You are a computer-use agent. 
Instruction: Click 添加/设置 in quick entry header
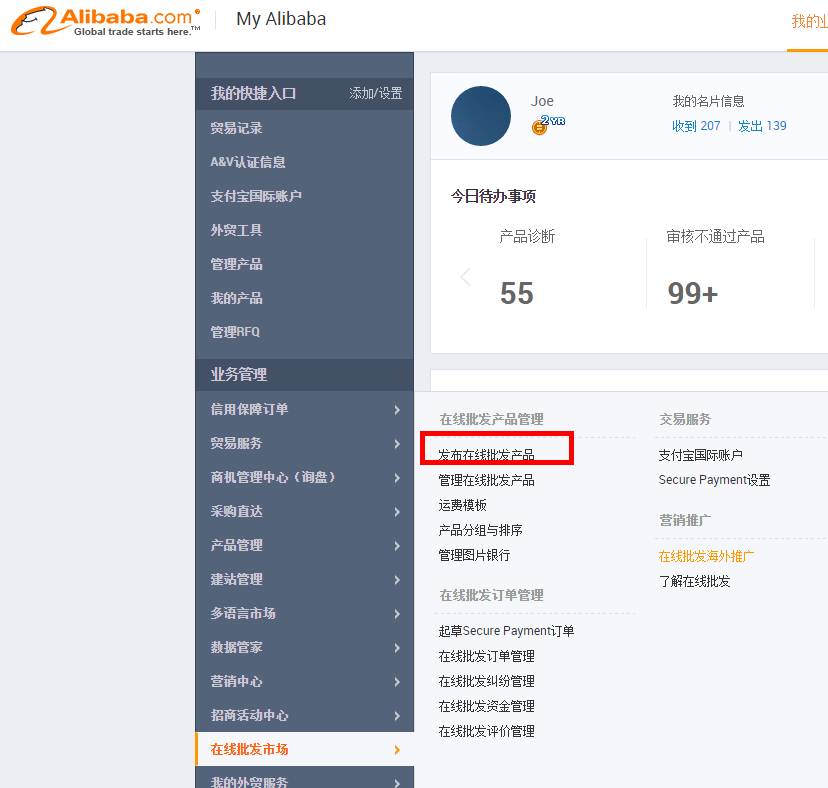pos(375,93)
